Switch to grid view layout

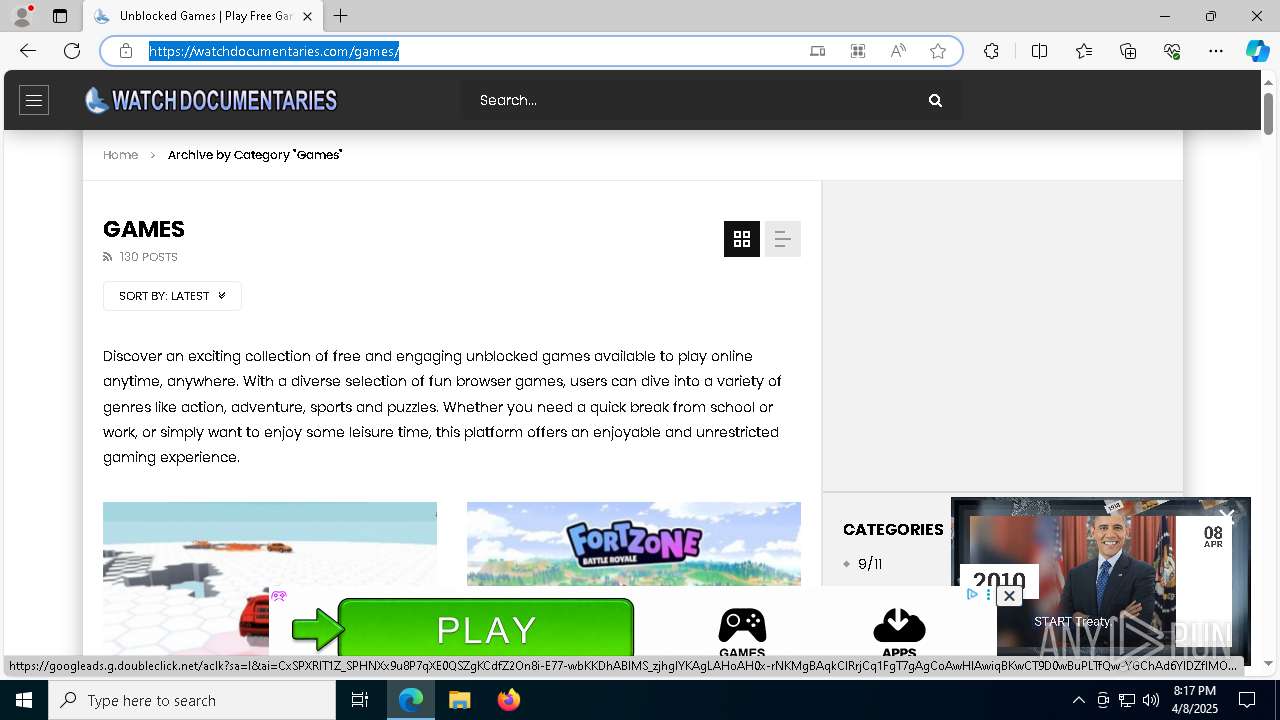(x=742, y=239)
